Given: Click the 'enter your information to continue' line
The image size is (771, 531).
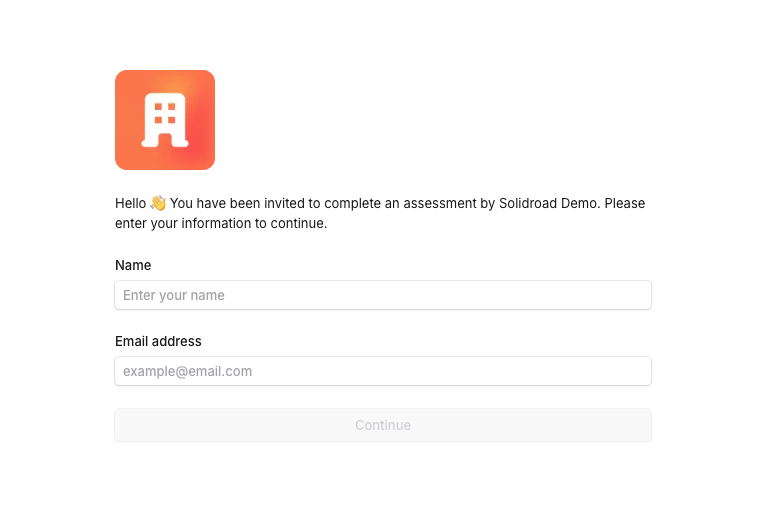Looking at the screenshot, I should pos(221,223).
